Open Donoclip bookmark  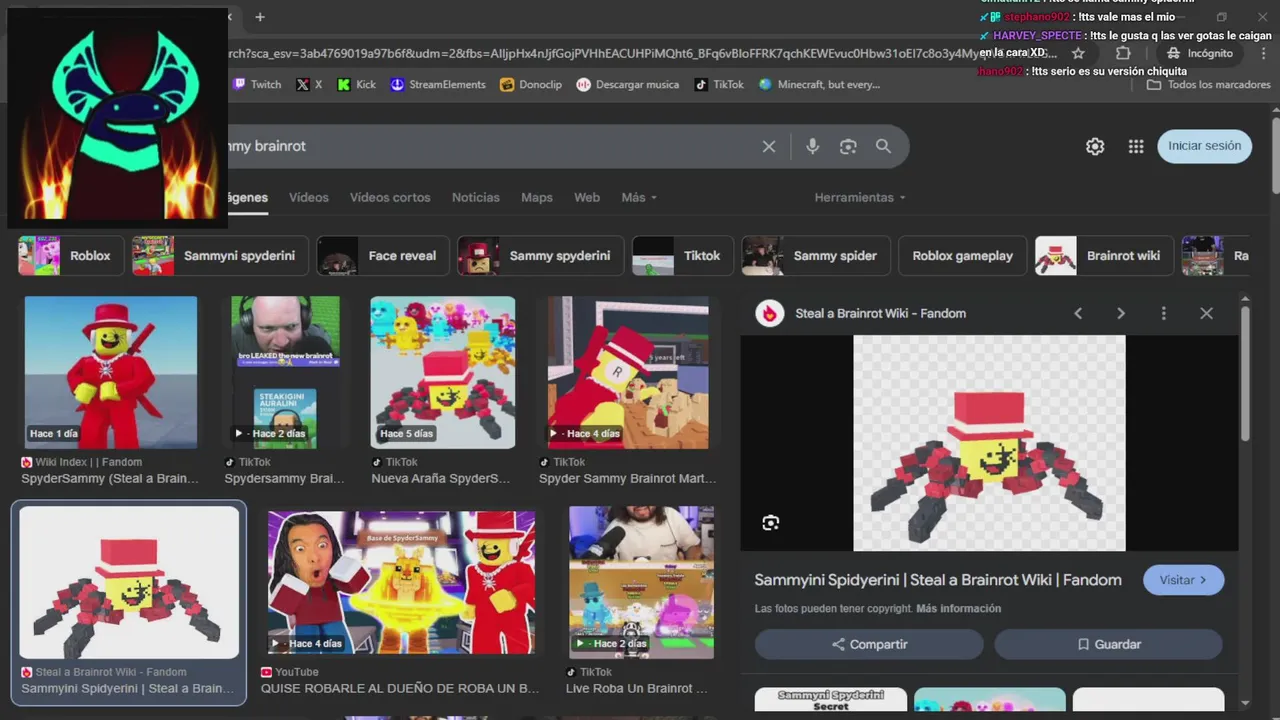tap(531, 84)
